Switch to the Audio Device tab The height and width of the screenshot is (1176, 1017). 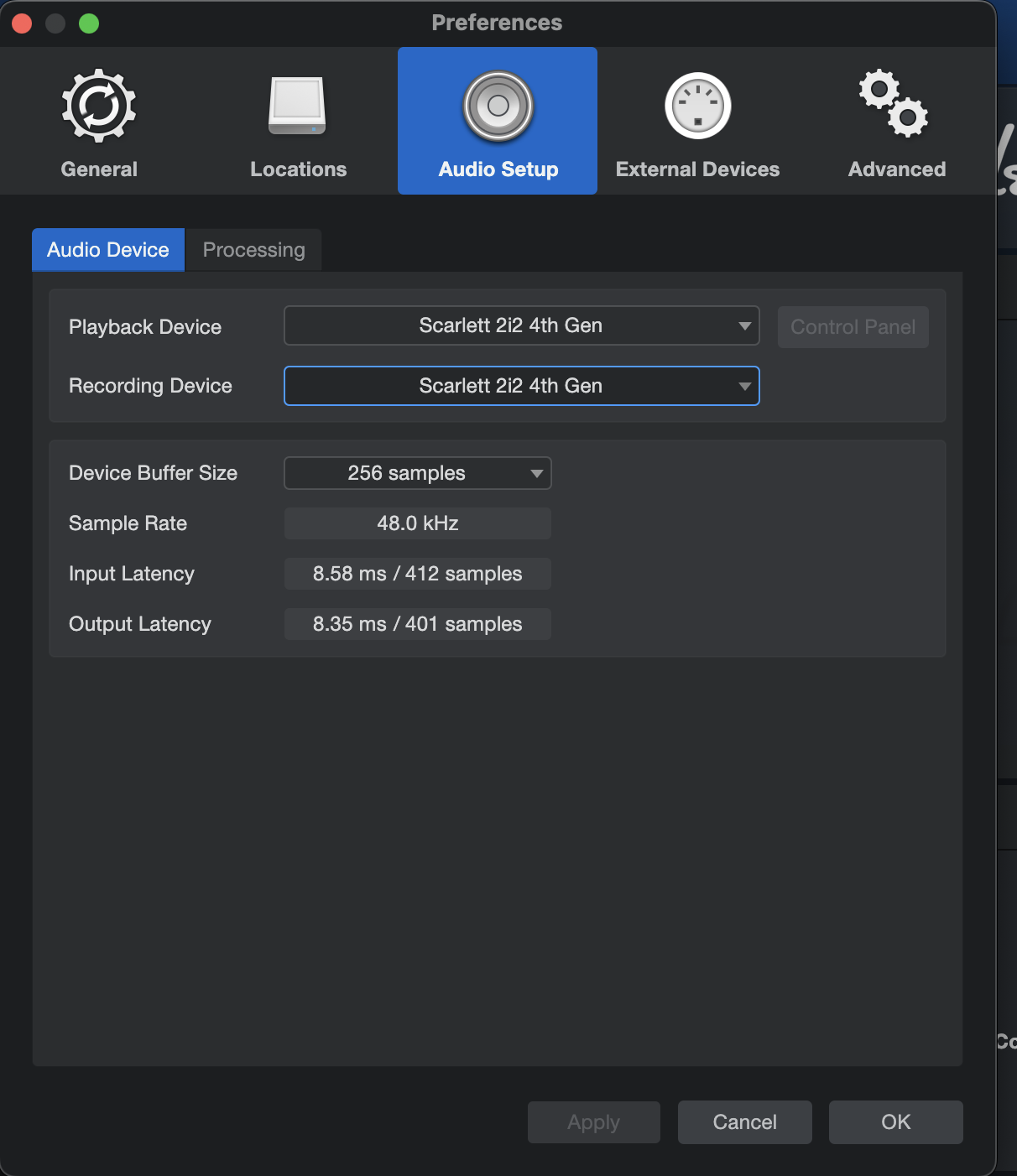click(x=108, y=250)
